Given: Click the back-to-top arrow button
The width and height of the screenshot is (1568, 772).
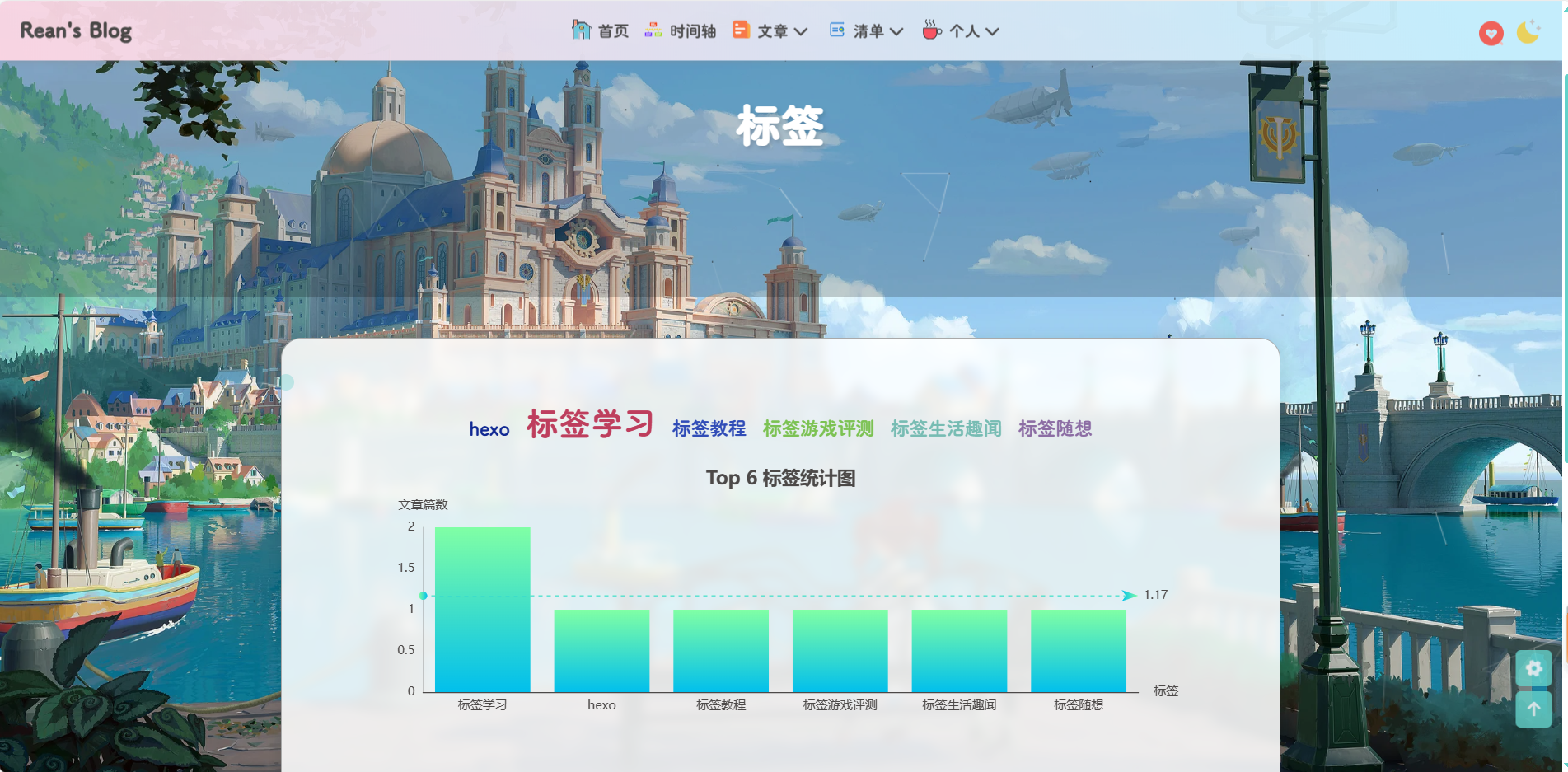Looking at the screenshot, I should 1533,709.
